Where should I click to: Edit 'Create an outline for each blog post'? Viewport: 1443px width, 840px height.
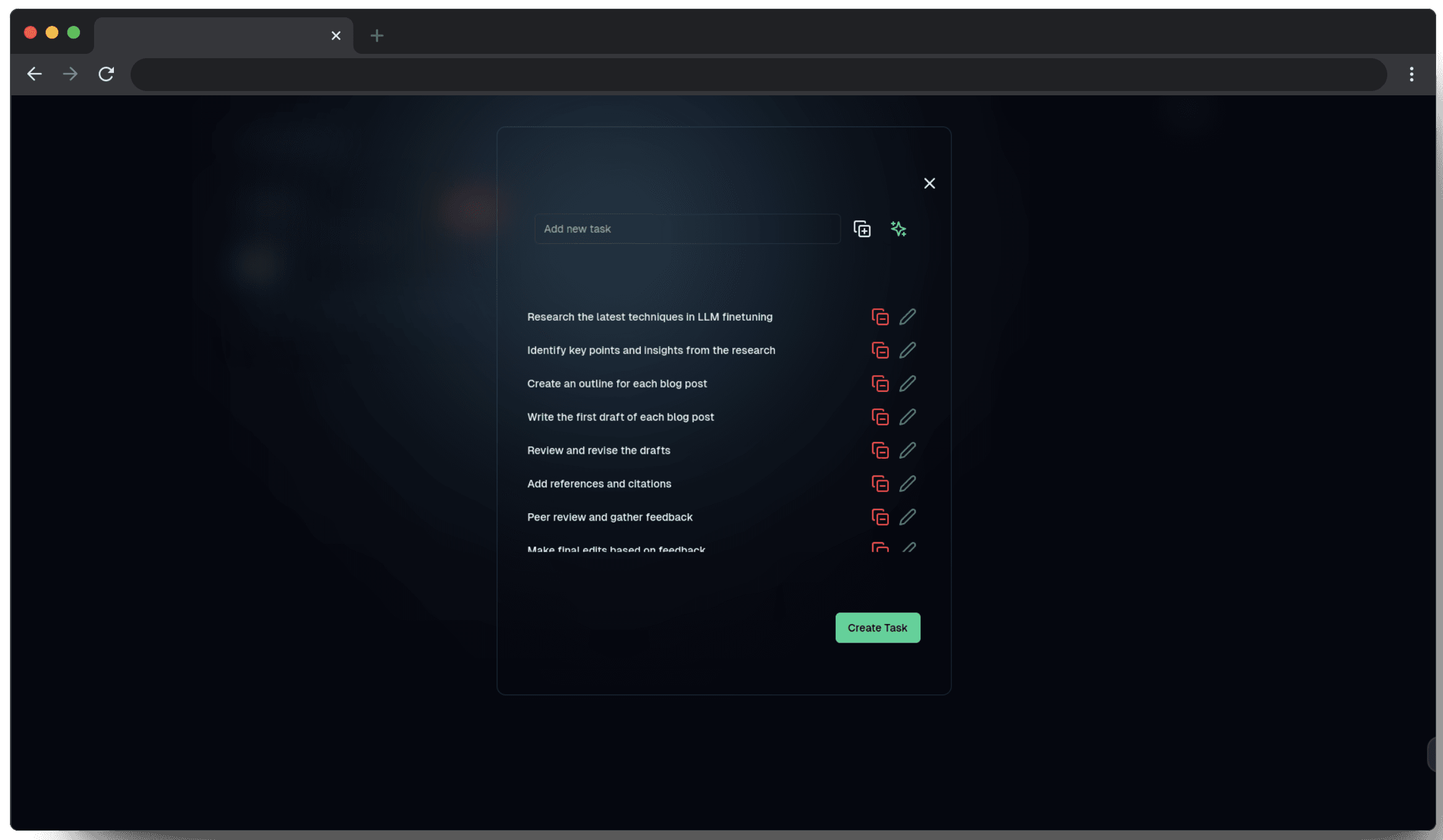click(908, 384)
